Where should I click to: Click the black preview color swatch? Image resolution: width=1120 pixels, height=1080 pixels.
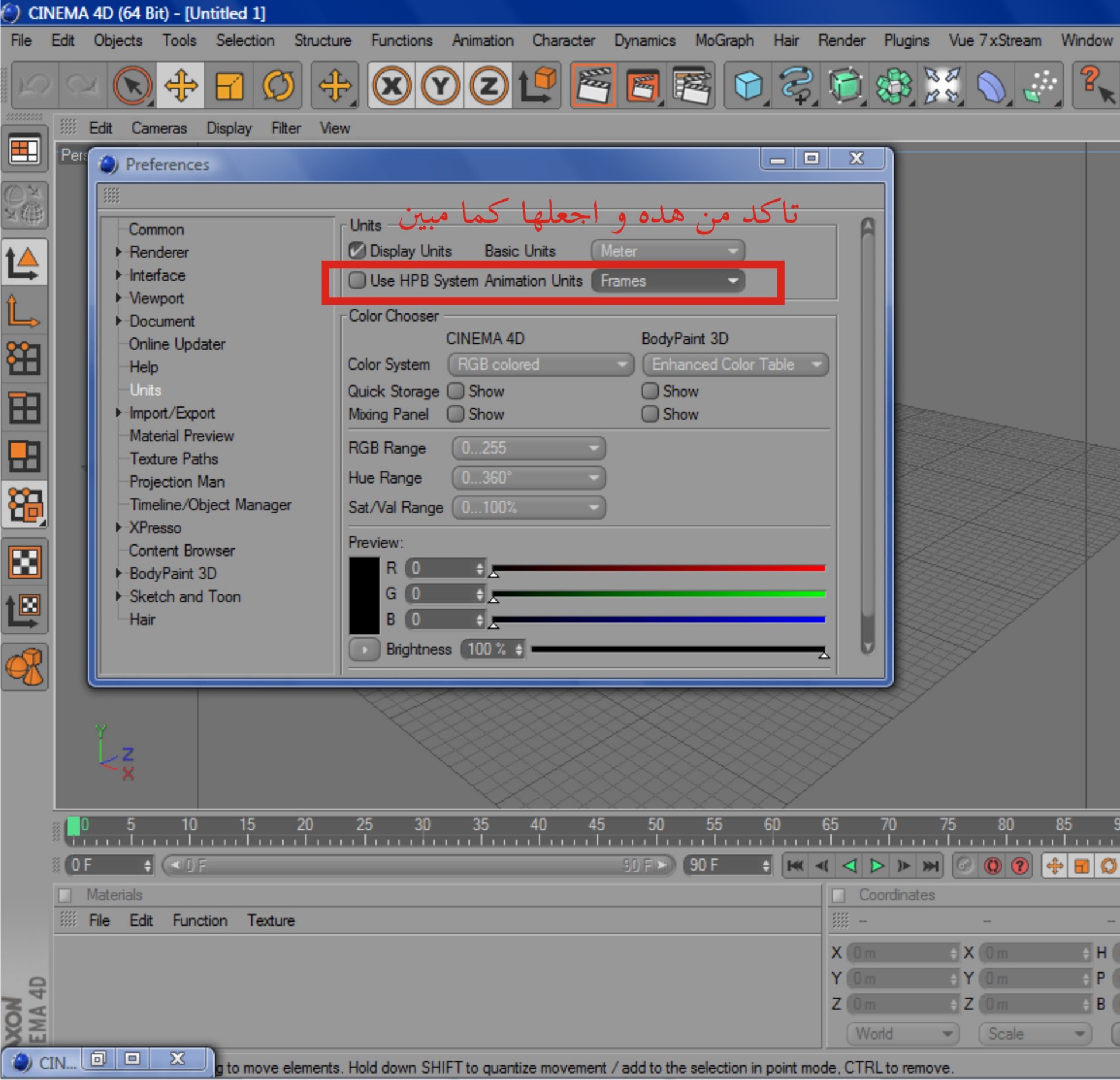(x=364, y=595)
